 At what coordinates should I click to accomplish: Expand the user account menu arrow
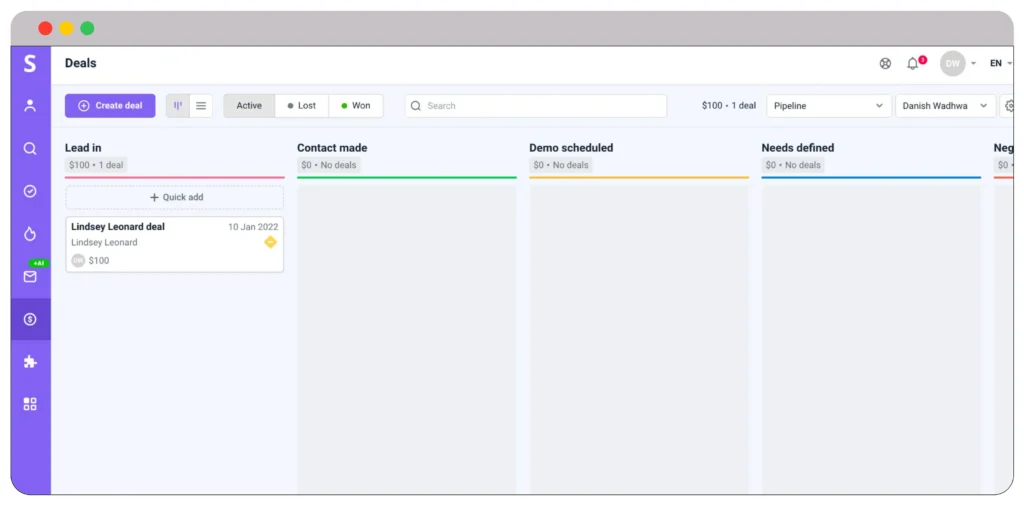(x=973, y=64)
